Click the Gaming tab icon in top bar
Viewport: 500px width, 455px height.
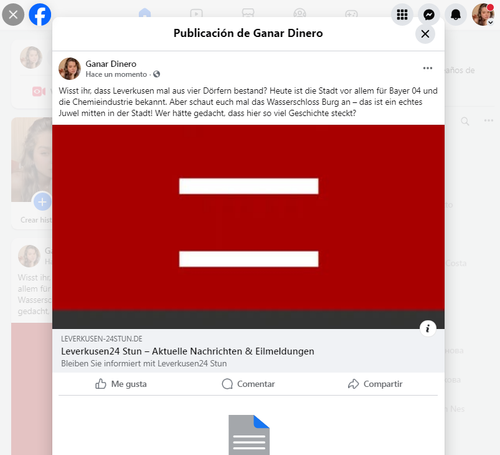tap(351, 13)
